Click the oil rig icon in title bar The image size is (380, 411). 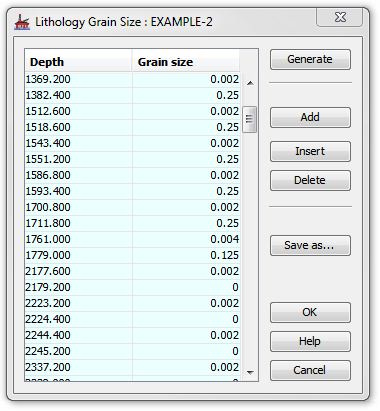[x=22, y=22]
